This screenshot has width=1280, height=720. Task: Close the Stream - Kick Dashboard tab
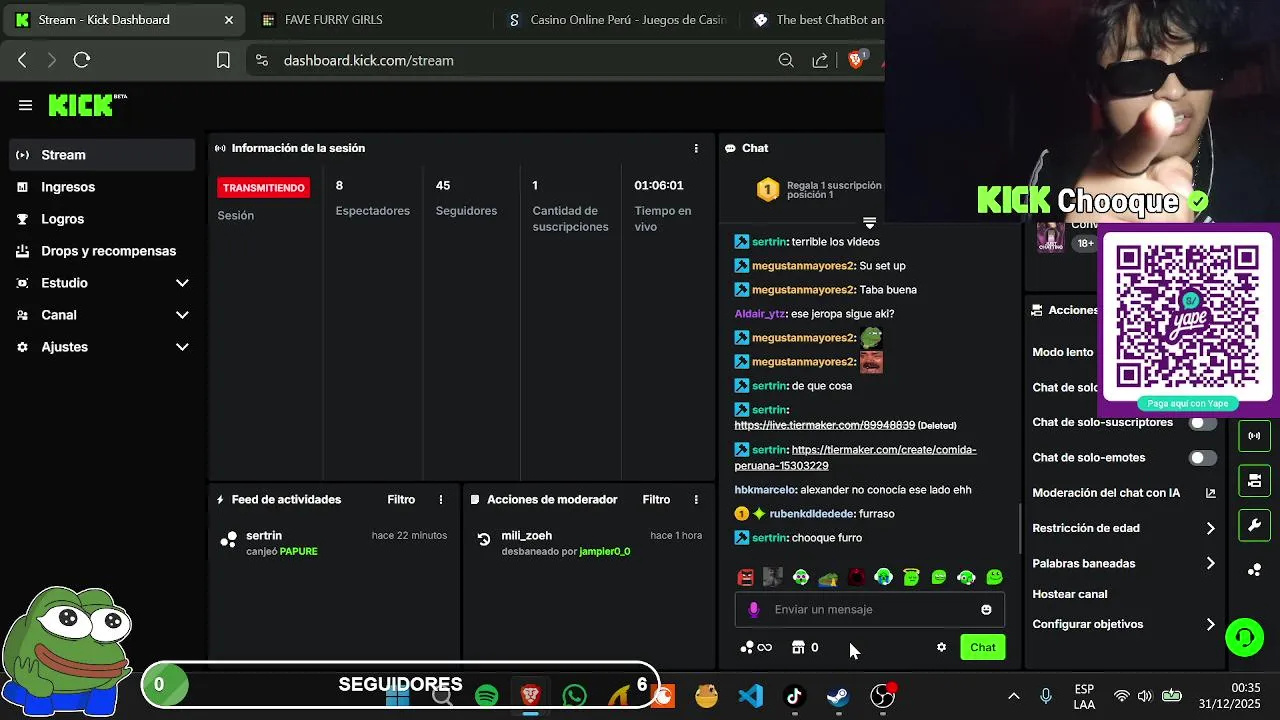[x=229, y=20]
